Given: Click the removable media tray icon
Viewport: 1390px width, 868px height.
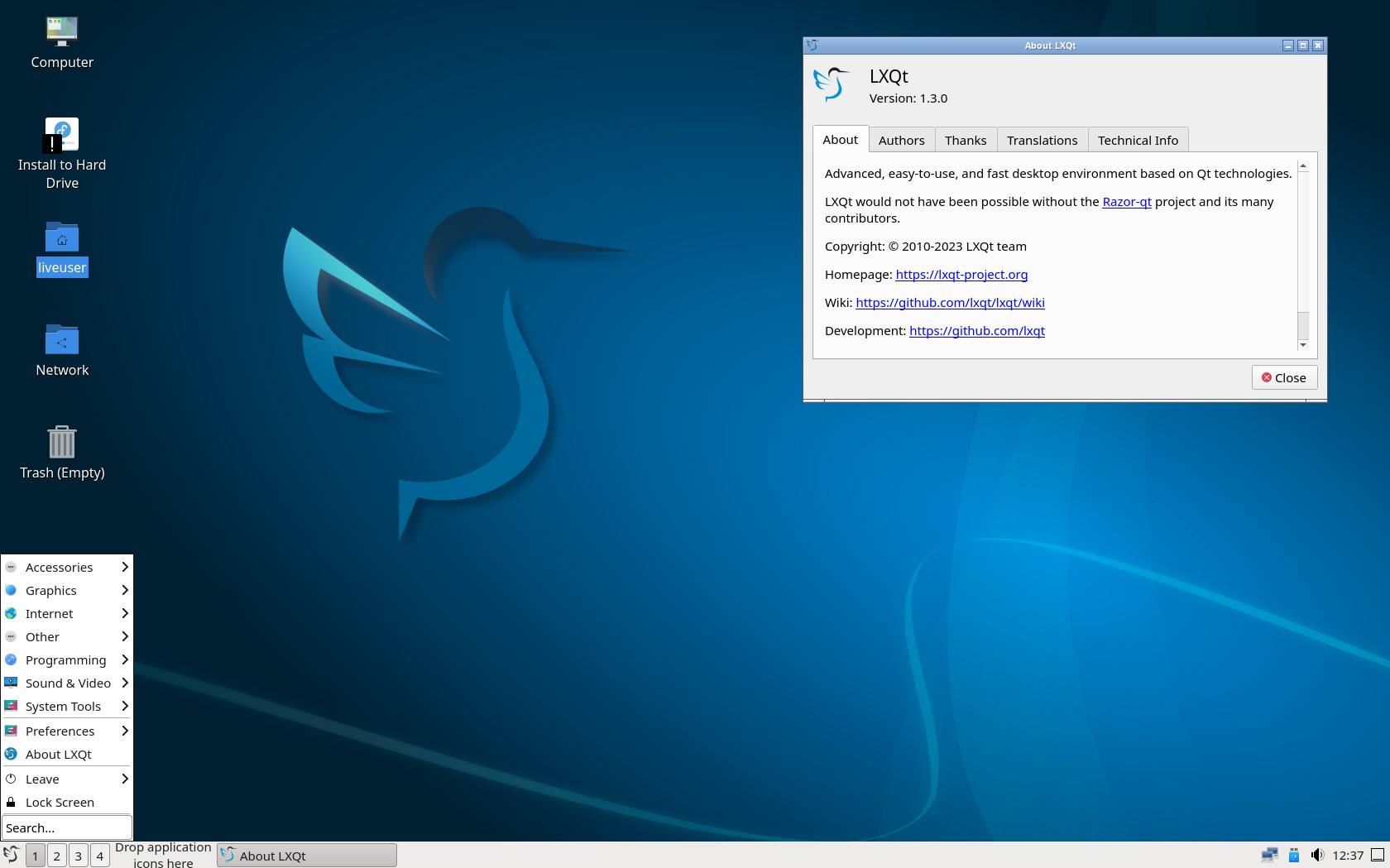Looking at the screenshot, I should click(1294, 855).
